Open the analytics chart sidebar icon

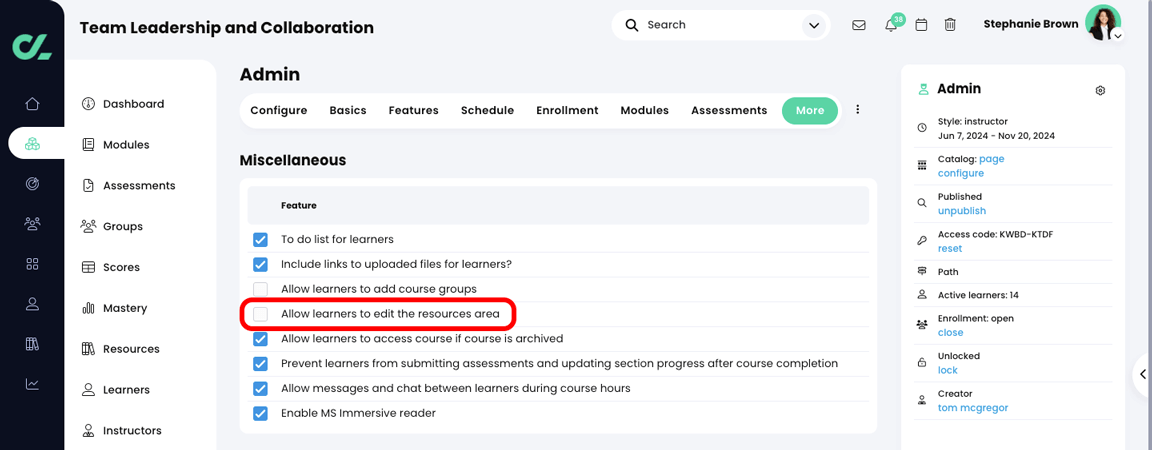pos(32,384)
